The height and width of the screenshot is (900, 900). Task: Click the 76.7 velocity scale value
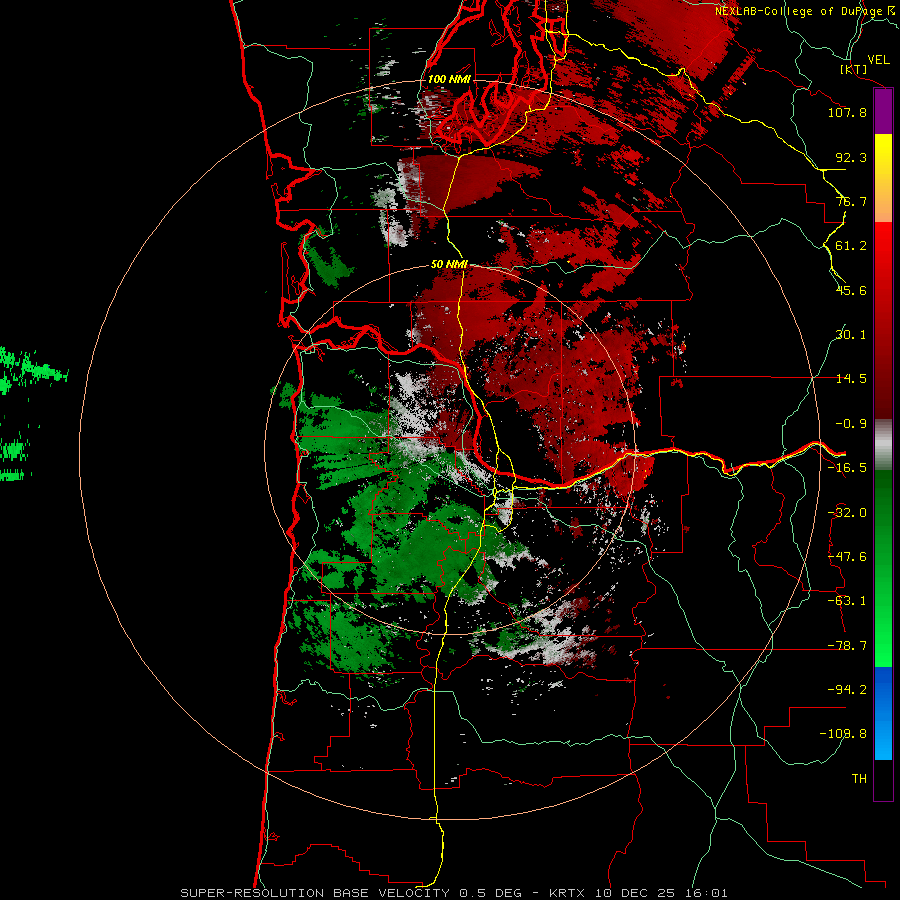click(x=851, y=201)
